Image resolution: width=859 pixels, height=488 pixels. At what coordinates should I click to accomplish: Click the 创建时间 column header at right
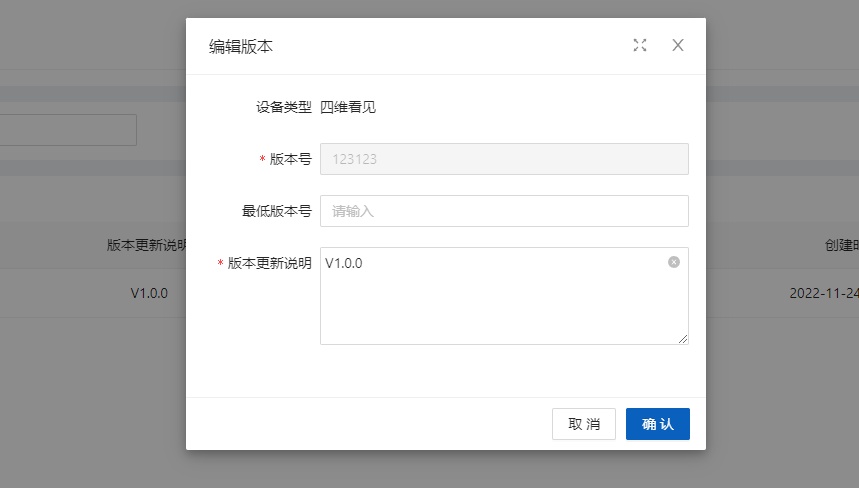point(837,246)
